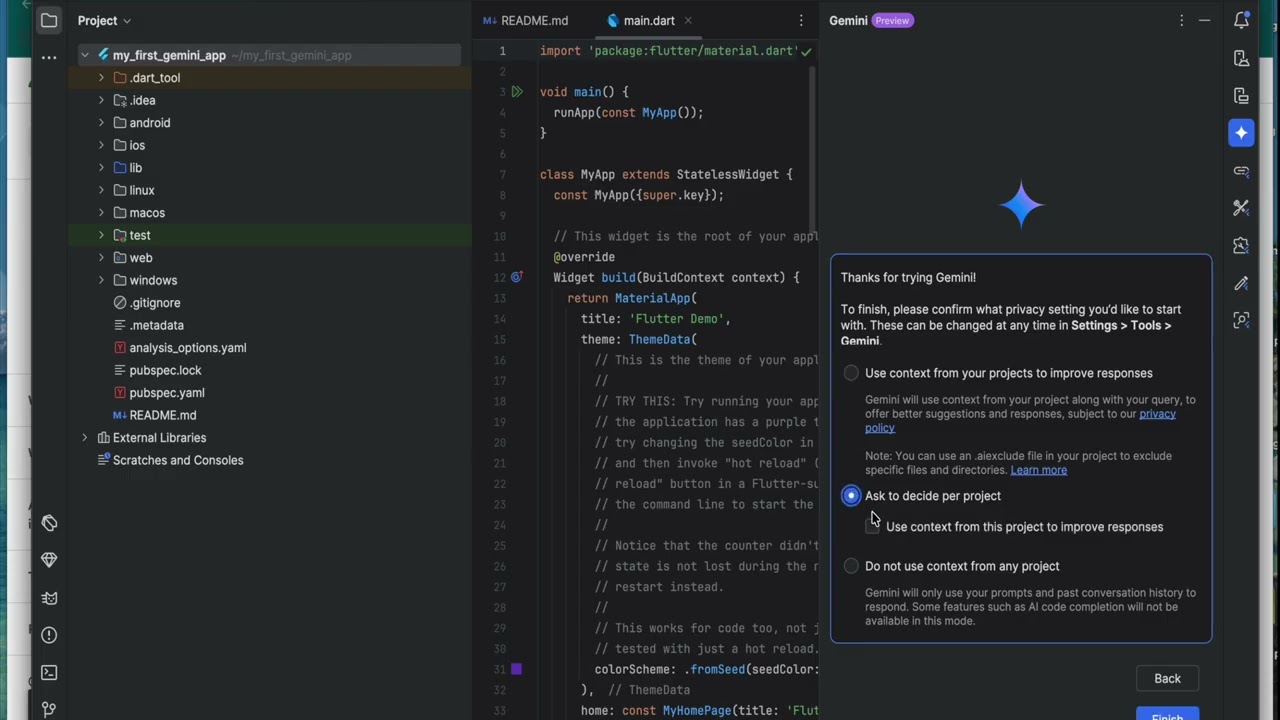The height and width of the screenshot is (720, 1280).
Task: Close the main.dart tab
Action: point(688,20)
